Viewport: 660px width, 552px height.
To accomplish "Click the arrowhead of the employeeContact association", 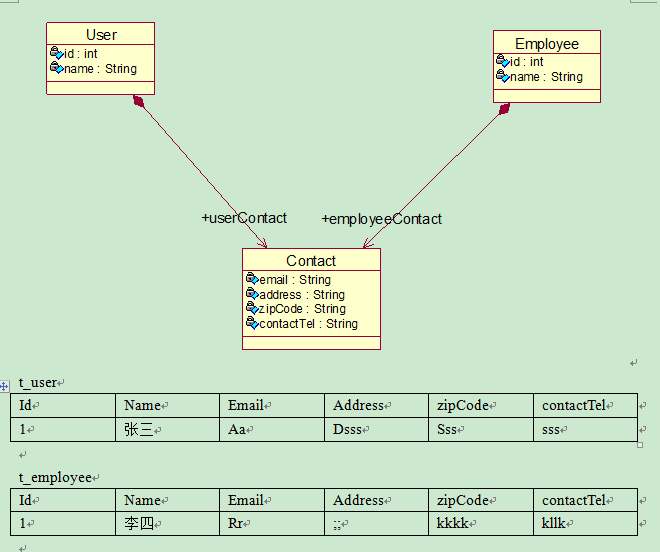I will click(x=368, y=243).
